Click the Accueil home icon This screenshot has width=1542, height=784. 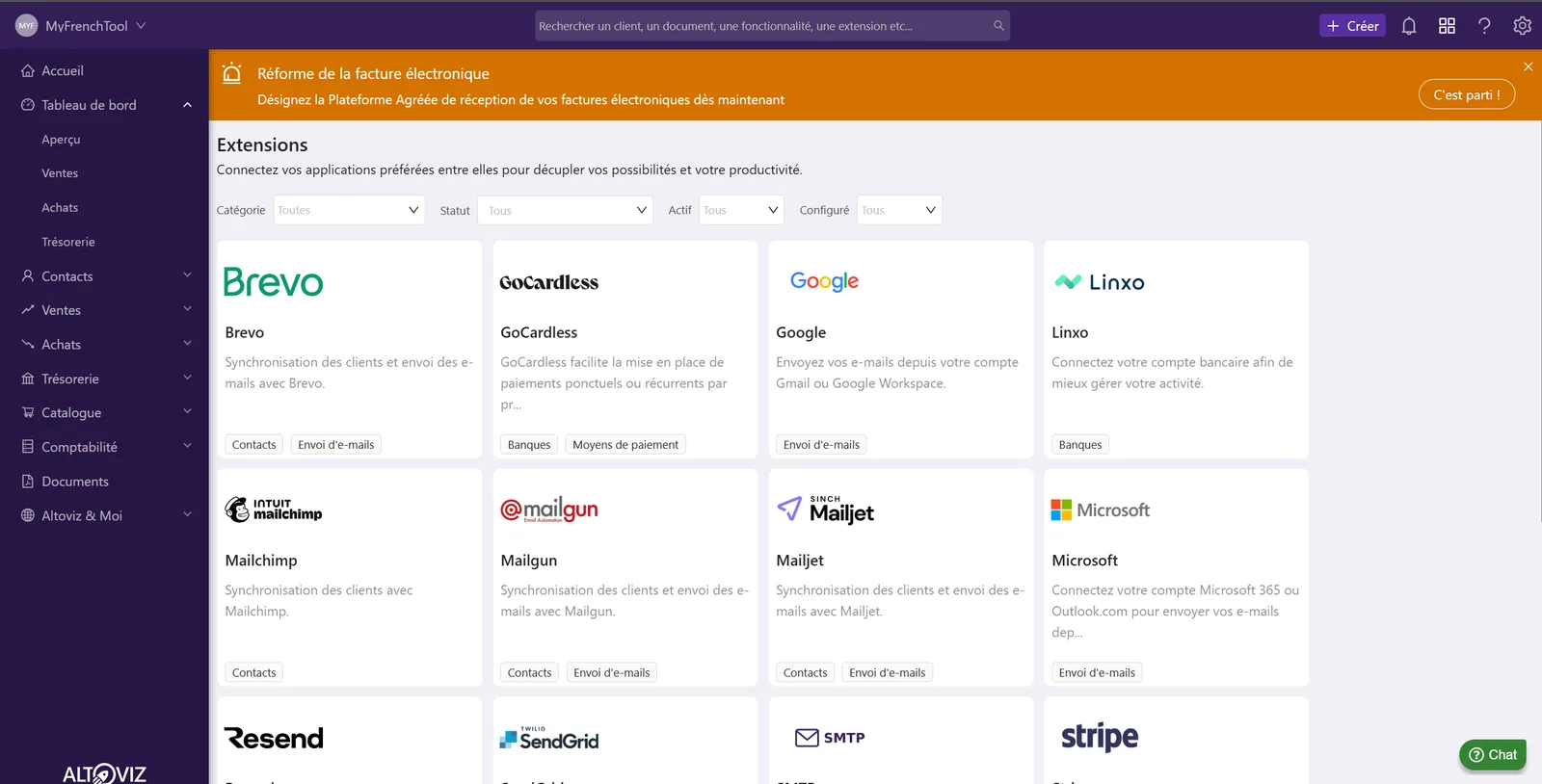[28, 70]
